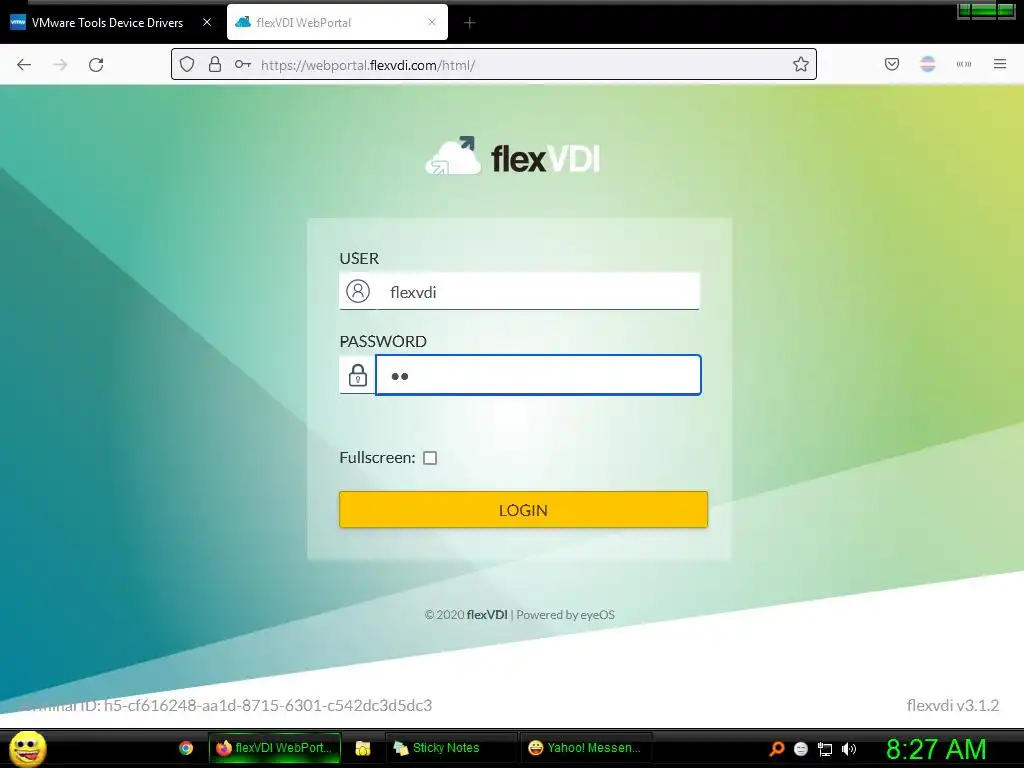Viewport: 1024px width, 768px height.
Task: Close the VMware Tools Device Drivers tab
Action: 207,22
